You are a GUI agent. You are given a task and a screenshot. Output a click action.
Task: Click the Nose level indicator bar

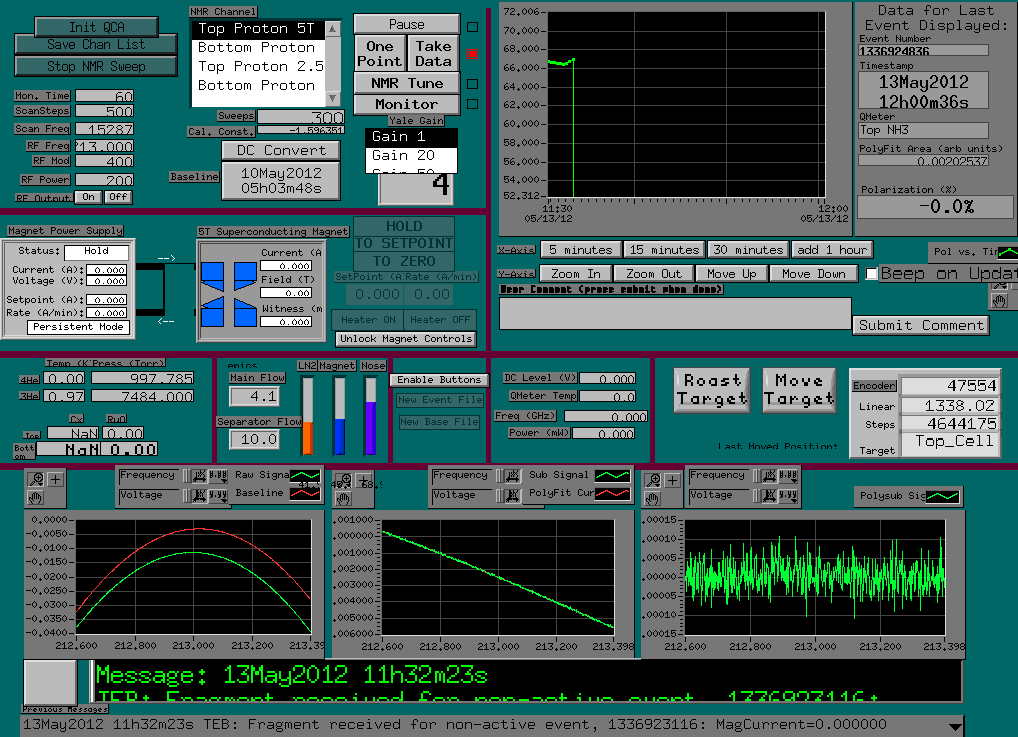click(371, 416)
